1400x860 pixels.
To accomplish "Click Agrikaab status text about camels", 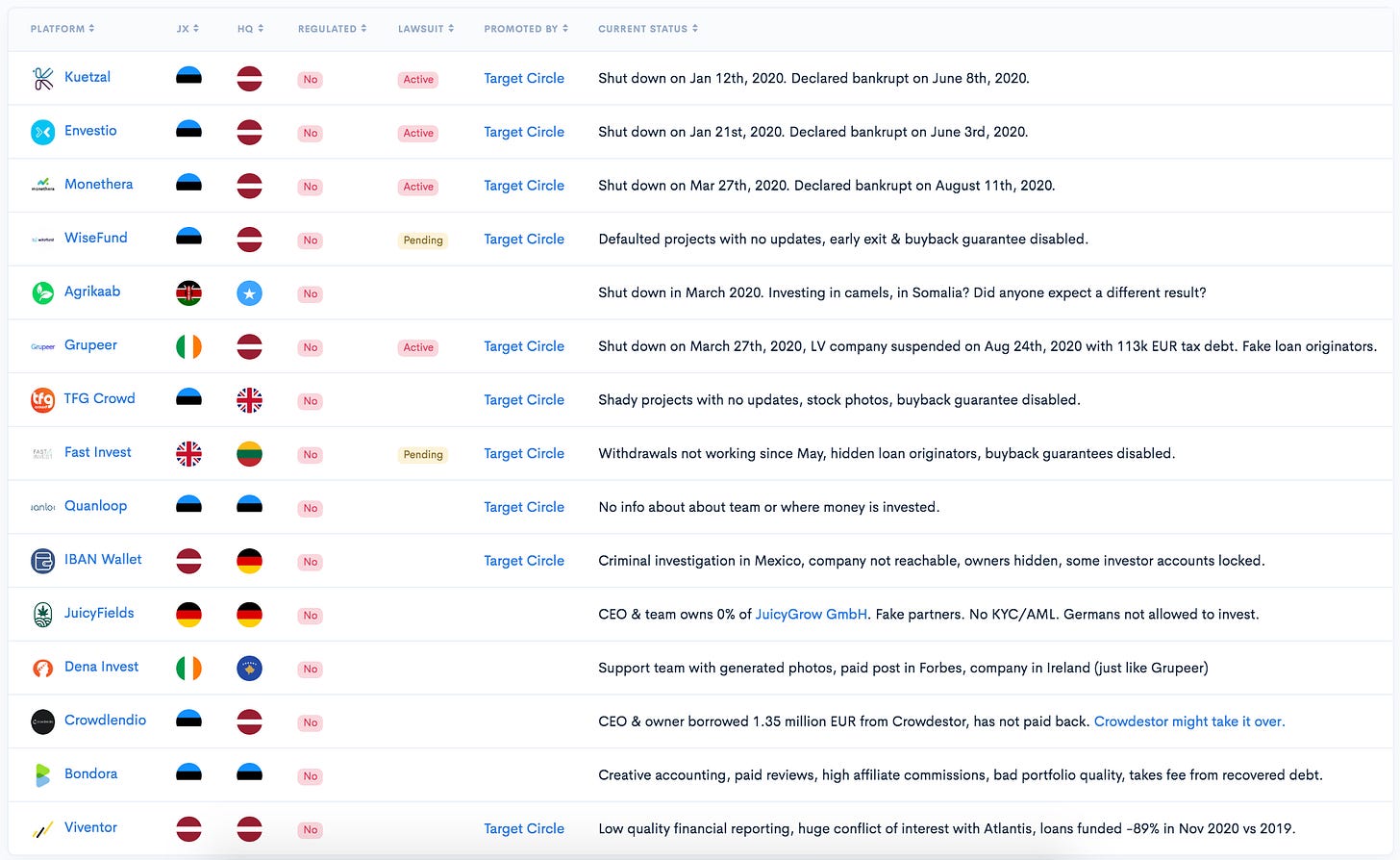I will [902, 292].
